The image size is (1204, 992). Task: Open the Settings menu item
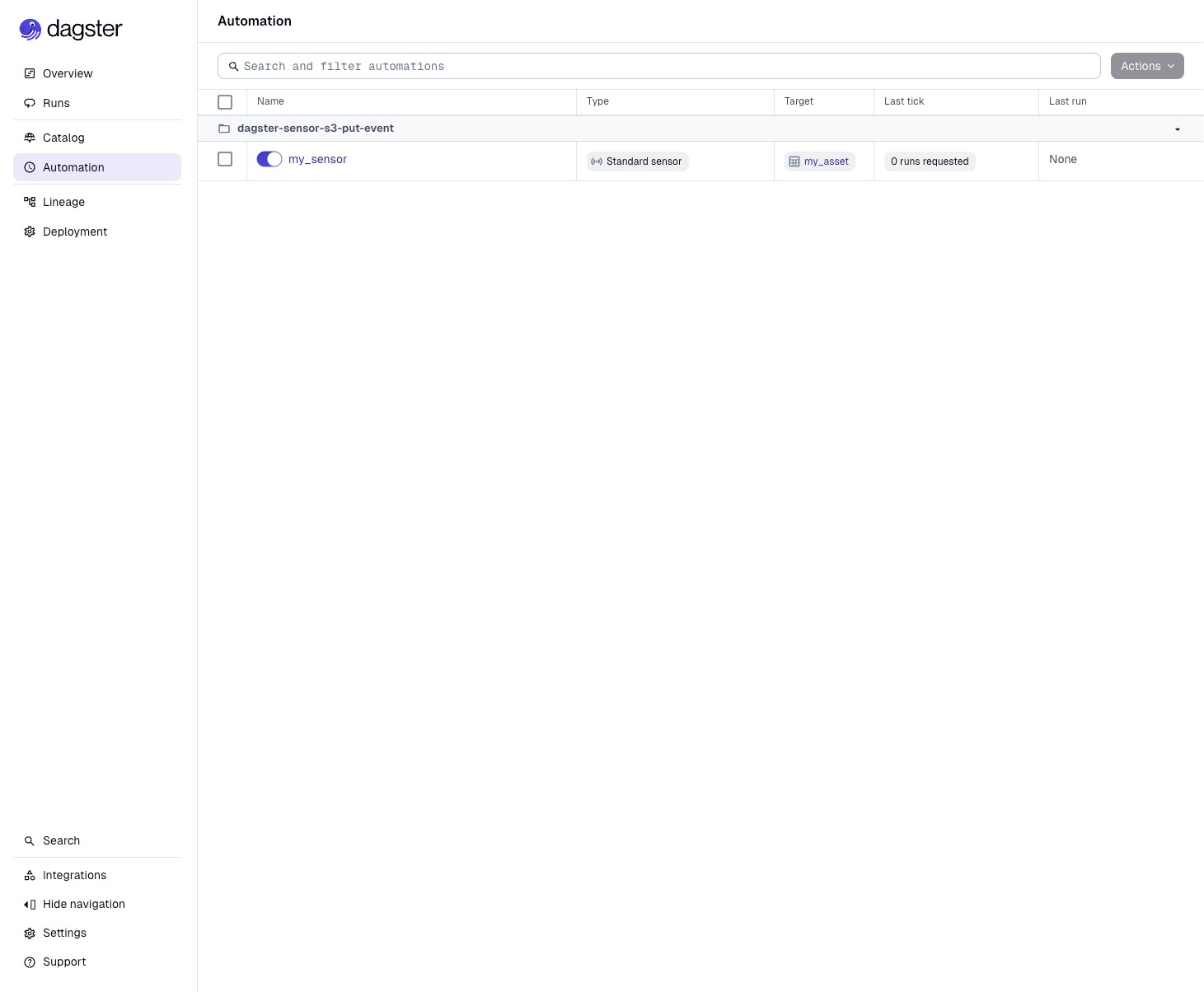64,933
